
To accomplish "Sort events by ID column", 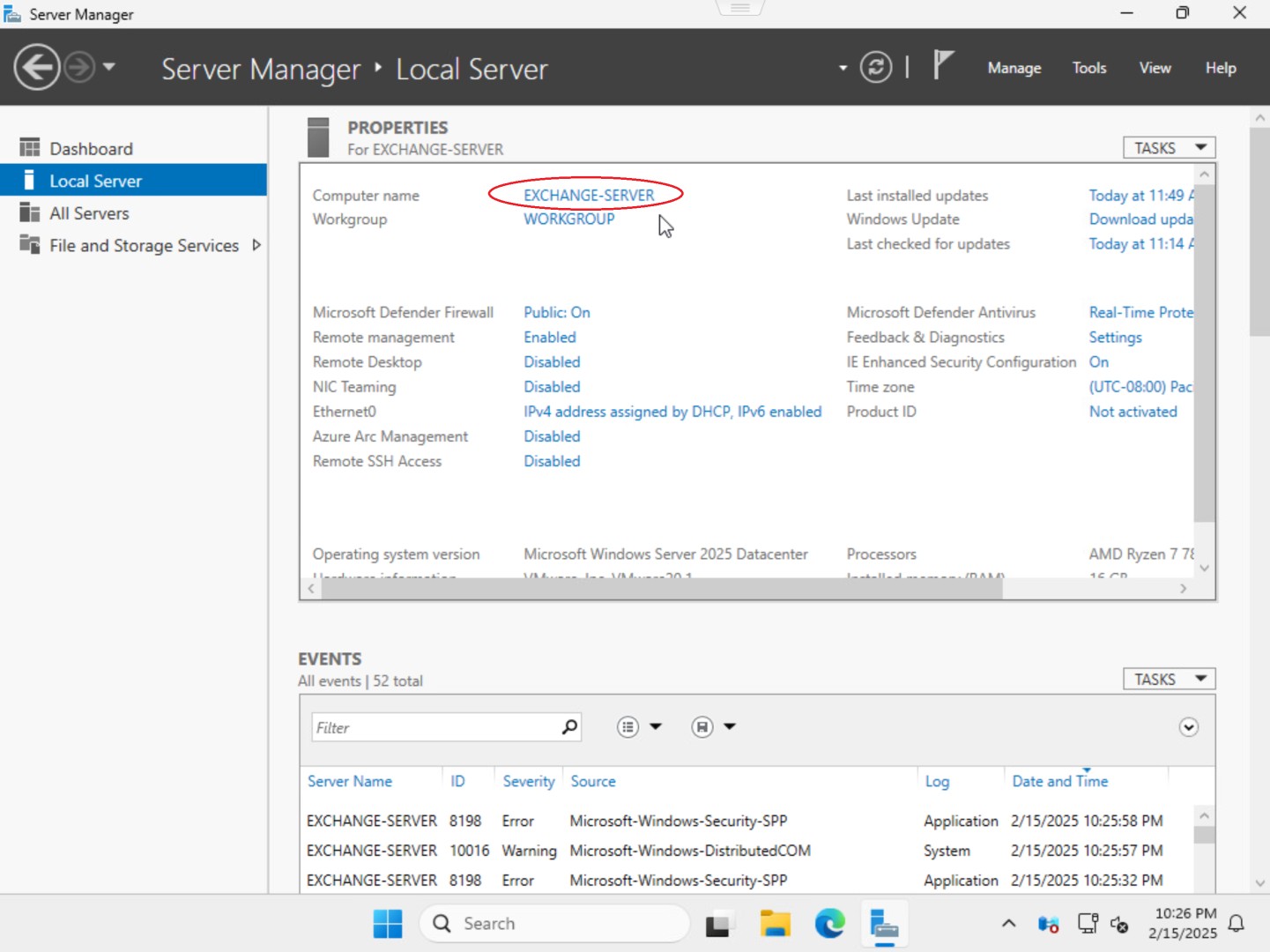I will click(x=457, y=781).
